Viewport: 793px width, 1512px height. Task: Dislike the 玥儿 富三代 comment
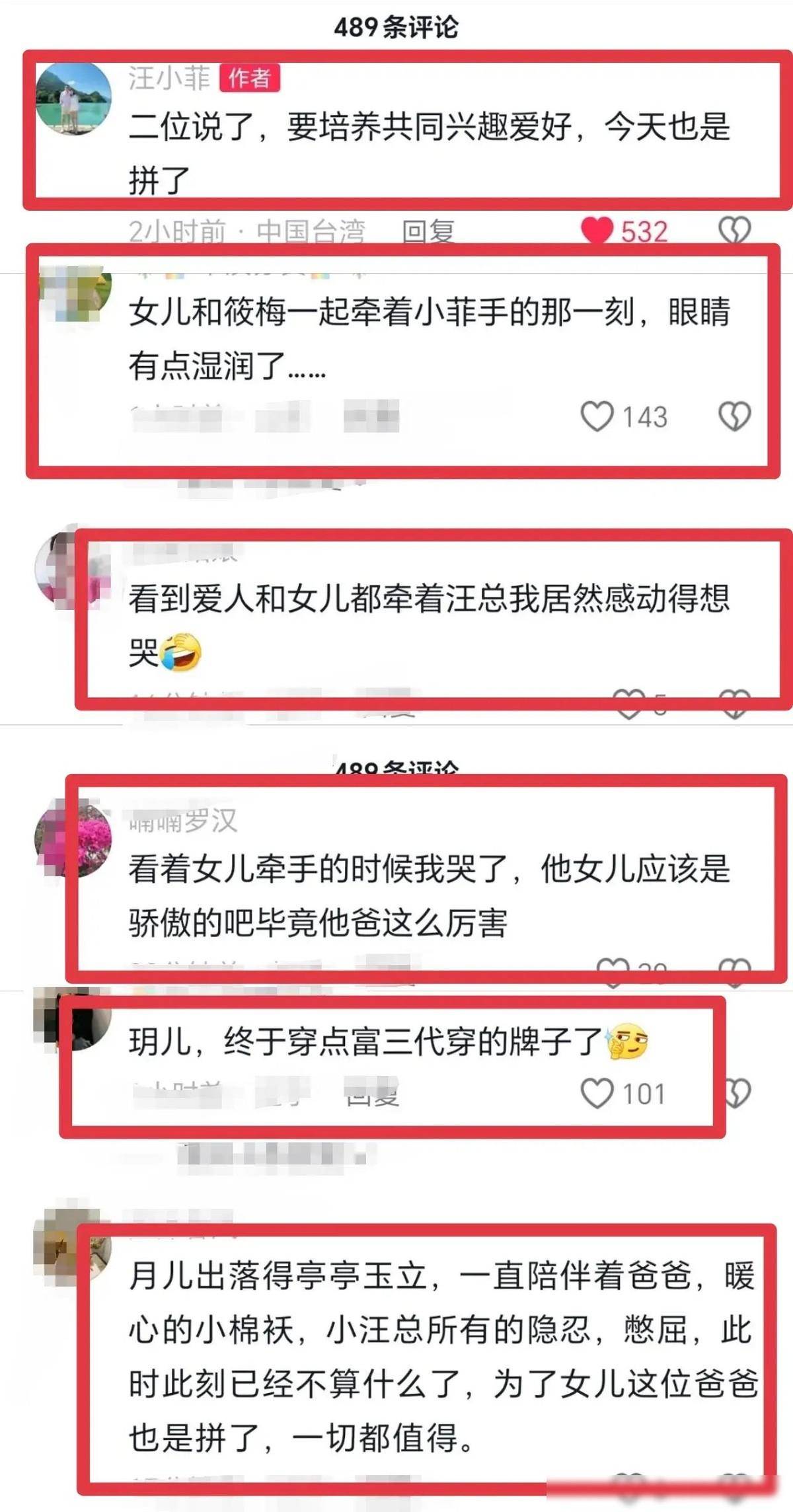[737, 1093]
